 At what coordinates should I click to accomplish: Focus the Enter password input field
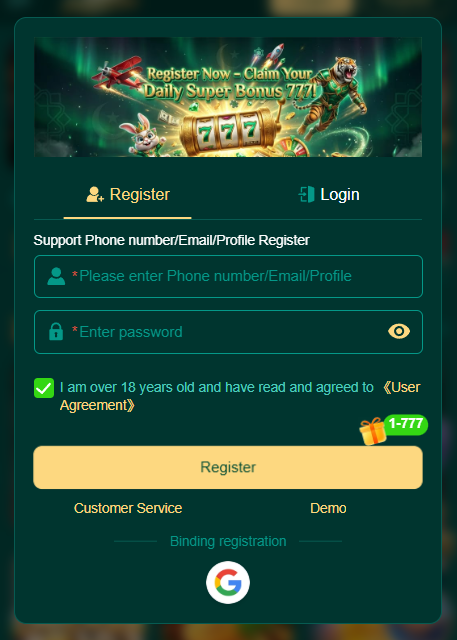pos(228,332)
